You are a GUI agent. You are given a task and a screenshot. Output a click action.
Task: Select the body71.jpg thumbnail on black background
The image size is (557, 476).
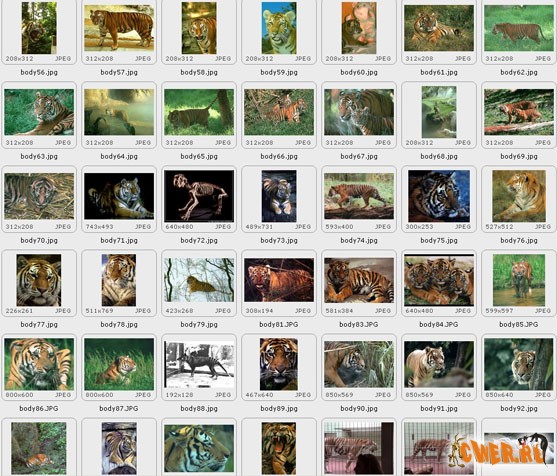click(x=119, y=196)
